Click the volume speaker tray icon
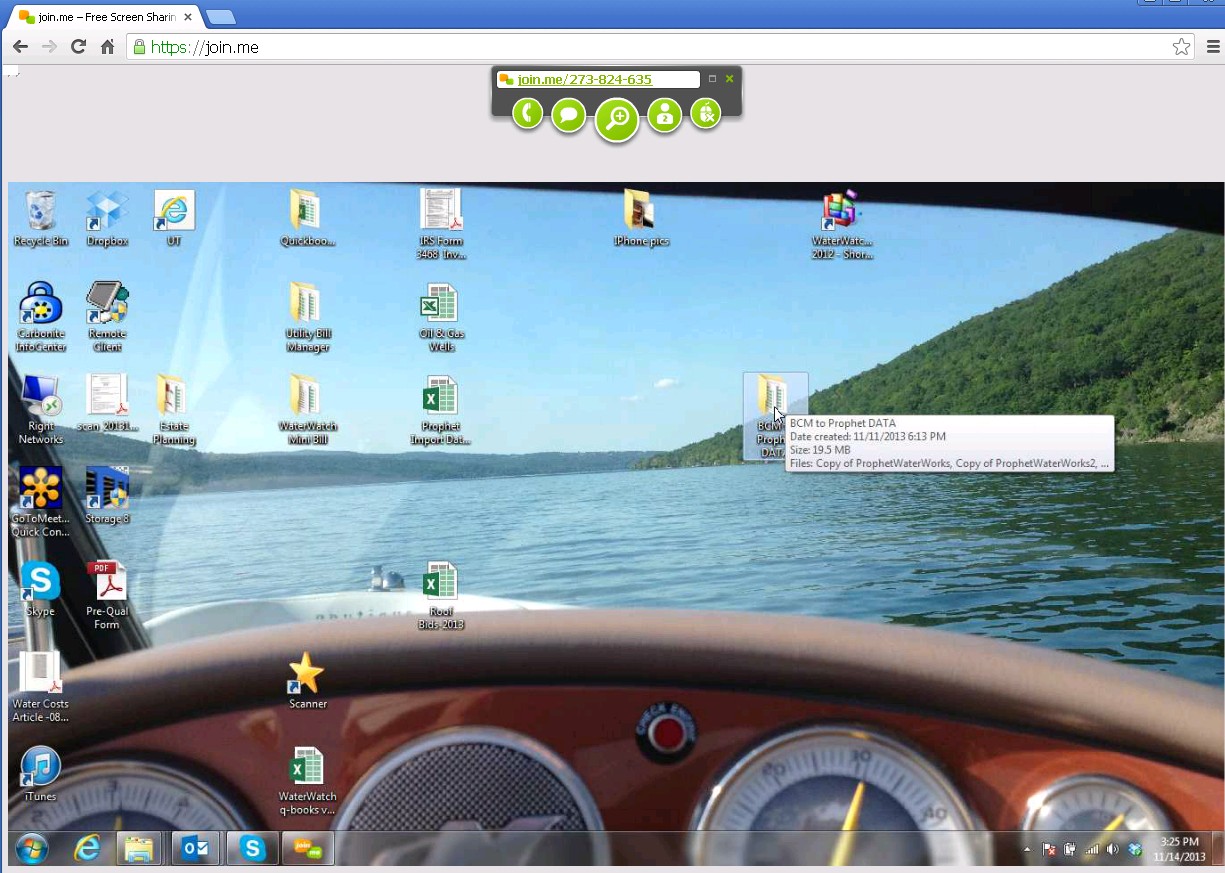The width and height of the screenshot is (1225, 873). pos(1113,850)
